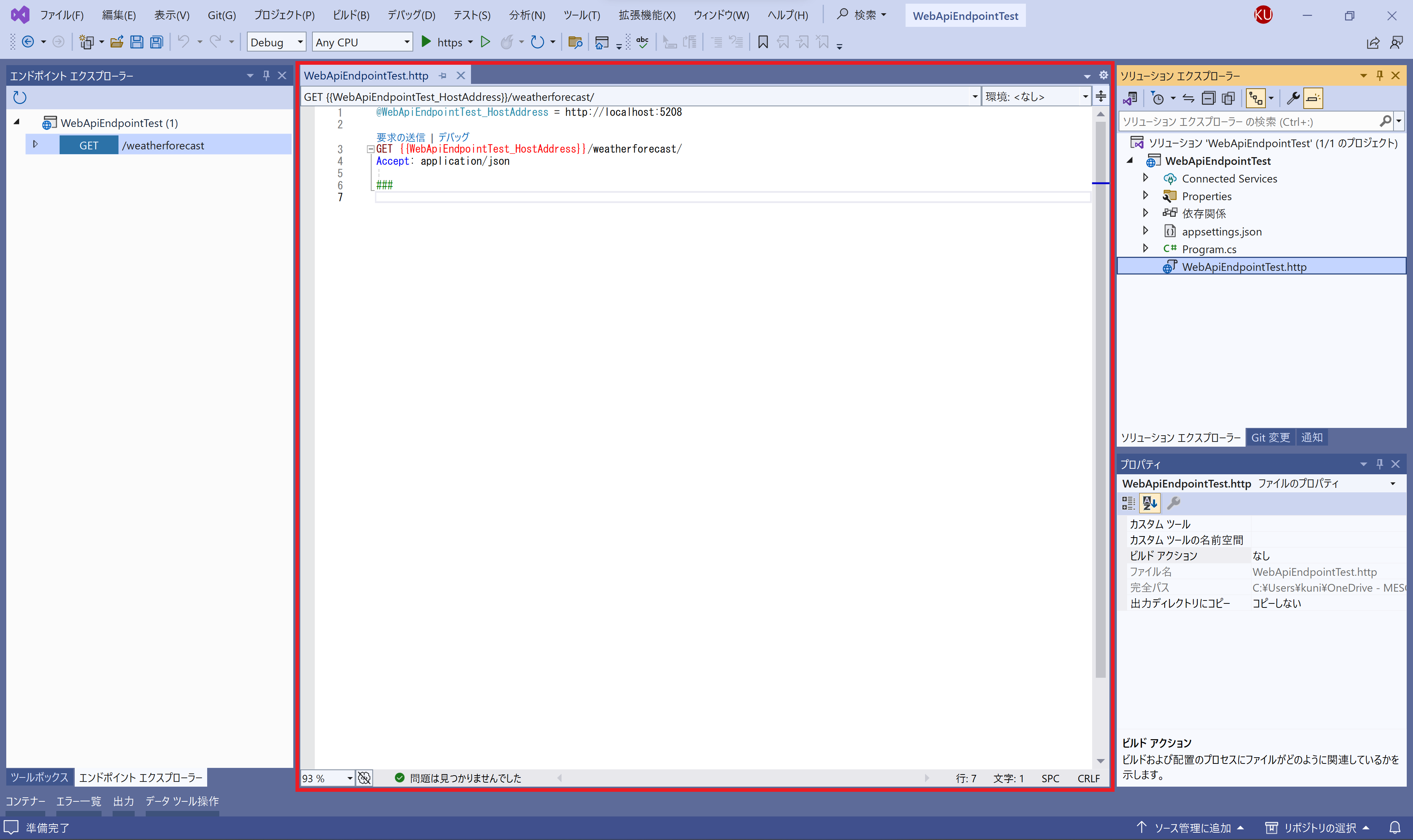The width and height of the screenshot is (1413, 840).
Task: Collapse all nodes in Solution Explorer
Action: coord(1208,99)
